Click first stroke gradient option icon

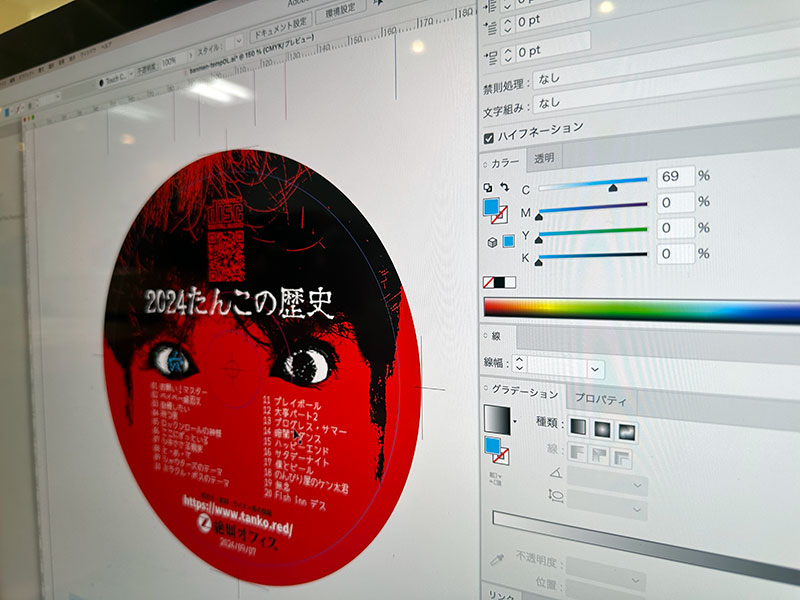pyautogui.click(x=577, y=453)
